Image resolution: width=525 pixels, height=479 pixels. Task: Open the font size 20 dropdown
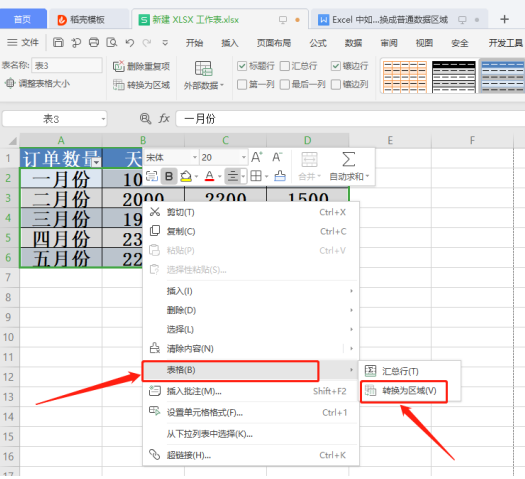244,157
